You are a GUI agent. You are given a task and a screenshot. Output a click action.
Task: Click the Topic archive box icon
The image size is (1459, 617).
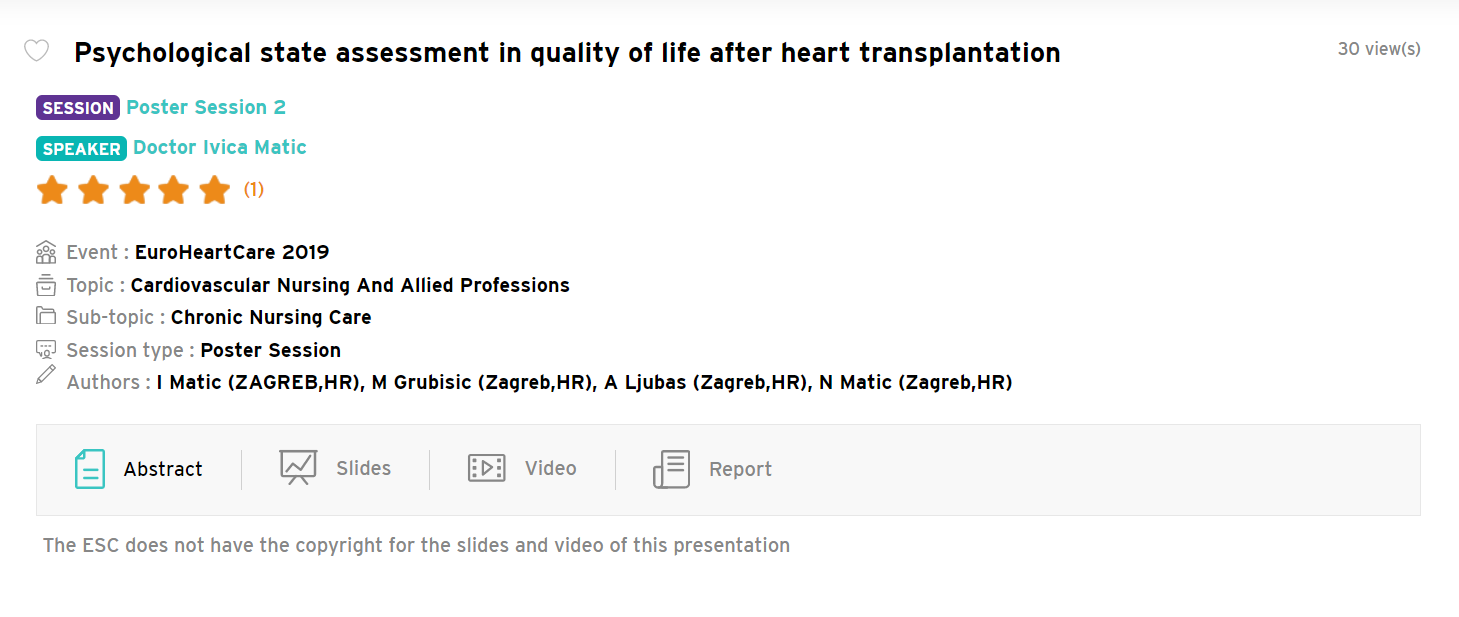click(46, 285)
